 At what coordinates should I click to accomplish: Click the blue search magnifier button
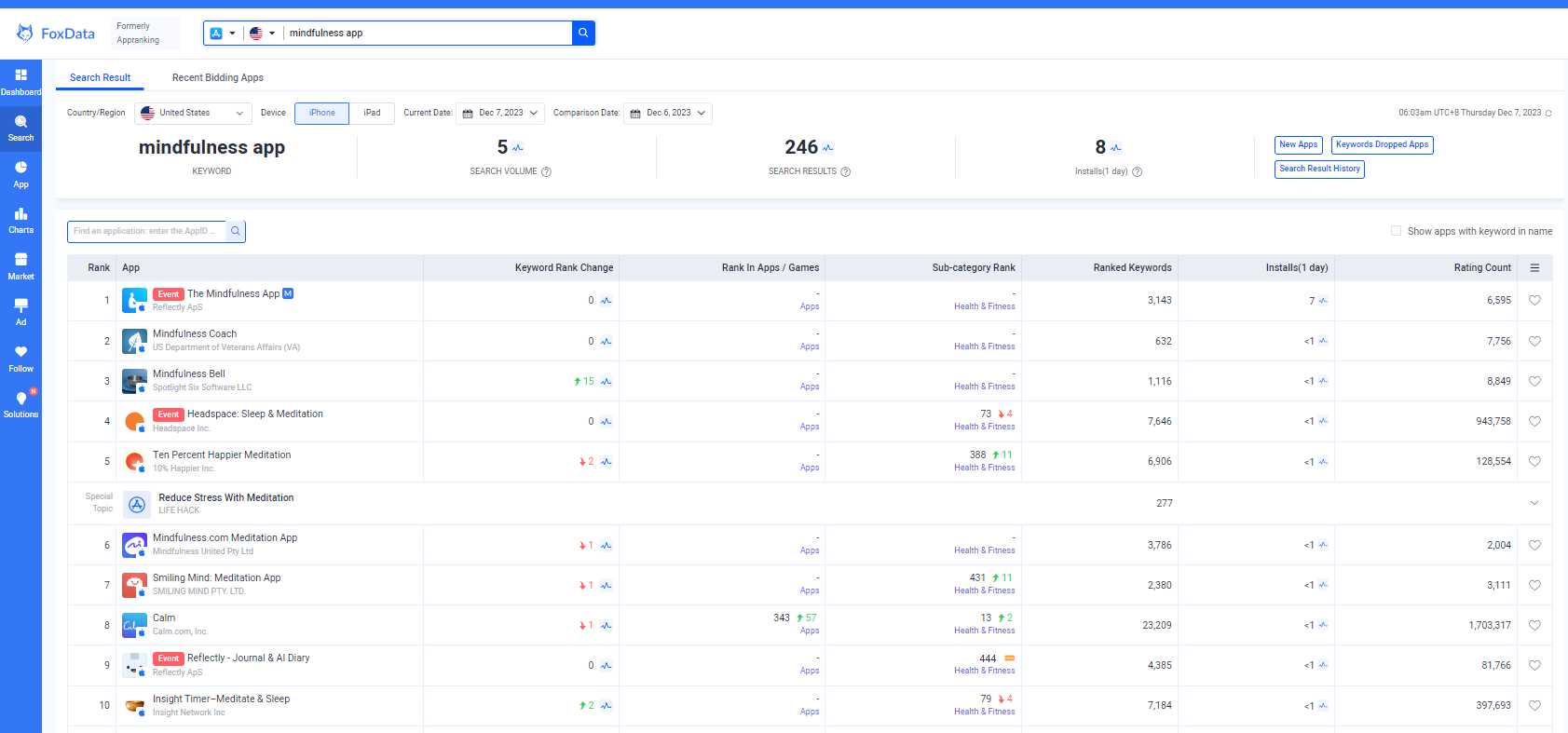point(583,33)
